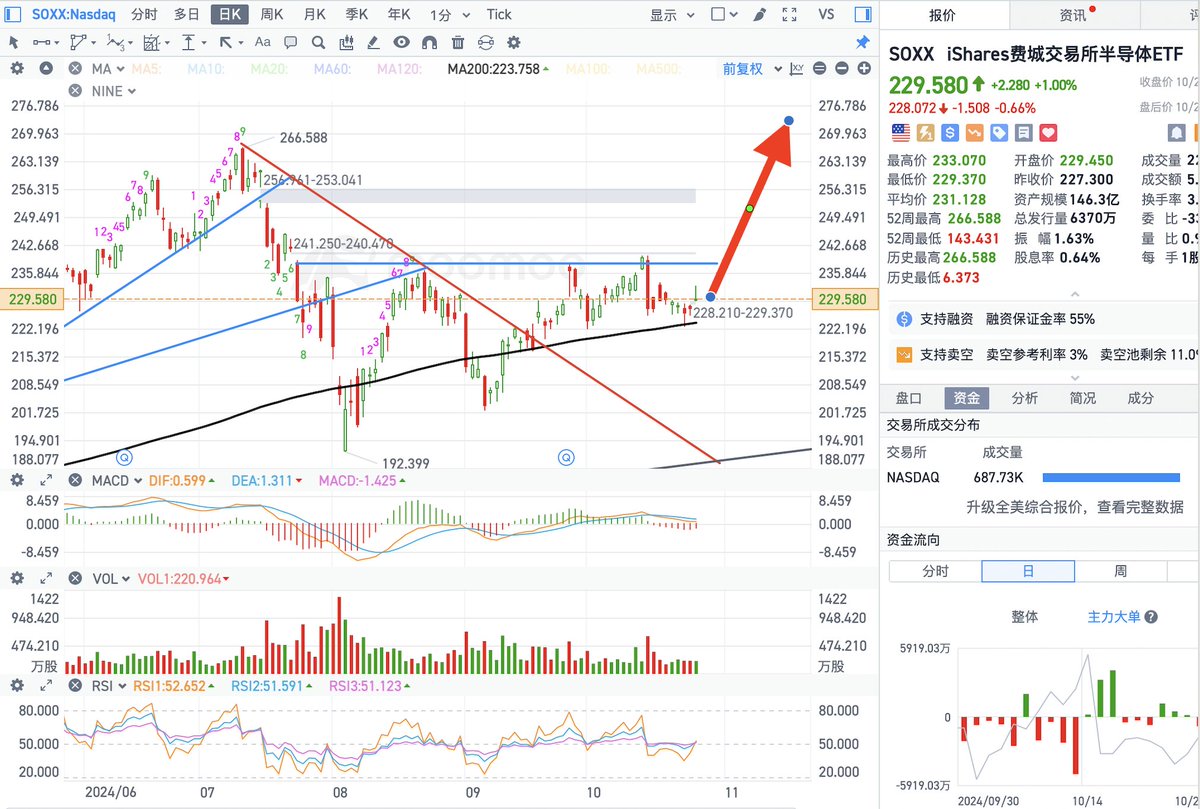1200x809 pixels.
Task: Toggle the left sidebar panel icon
Action: [x=12, y=14]
